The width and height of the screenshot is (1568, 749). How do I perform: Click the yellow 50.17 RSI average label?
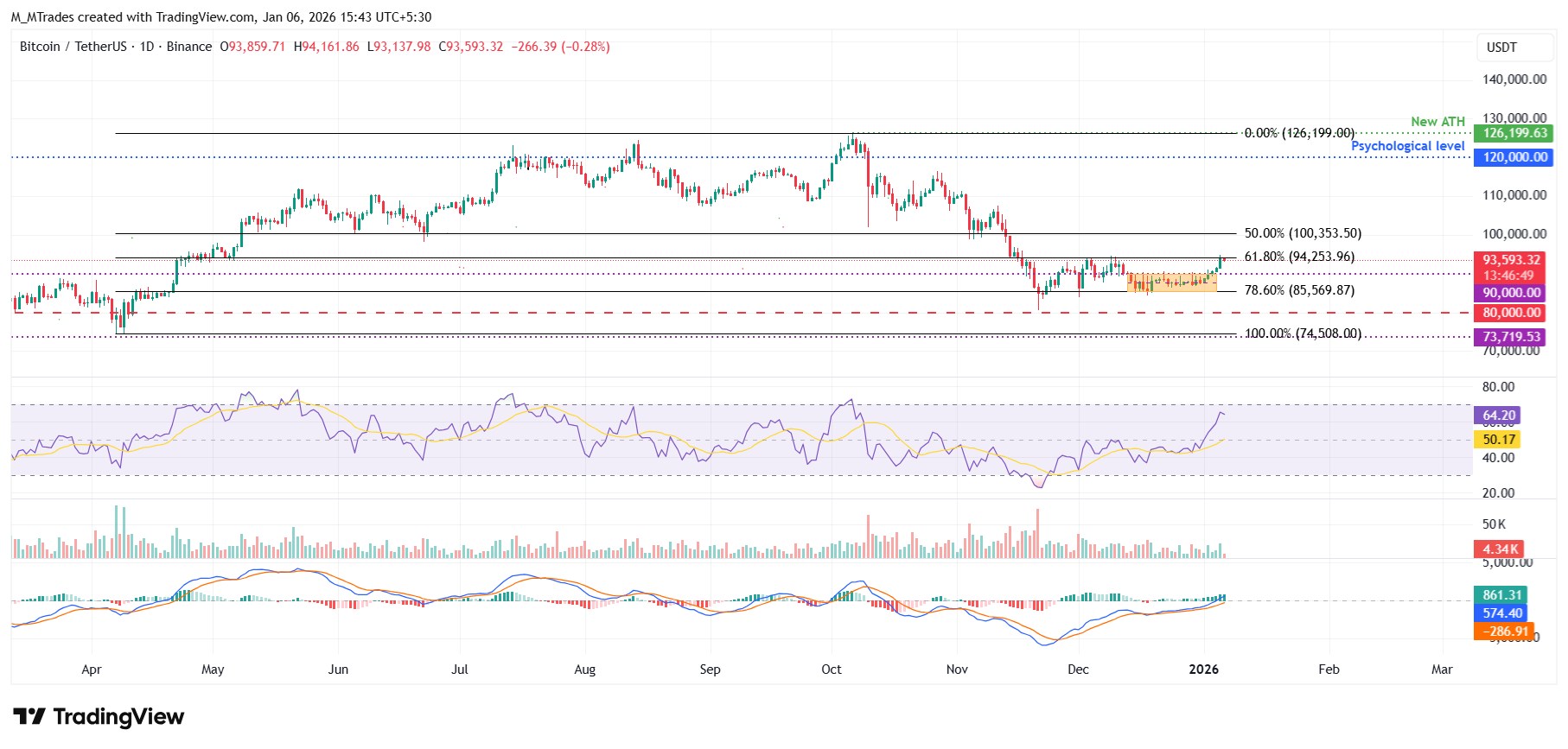(x=1498, y=440)
